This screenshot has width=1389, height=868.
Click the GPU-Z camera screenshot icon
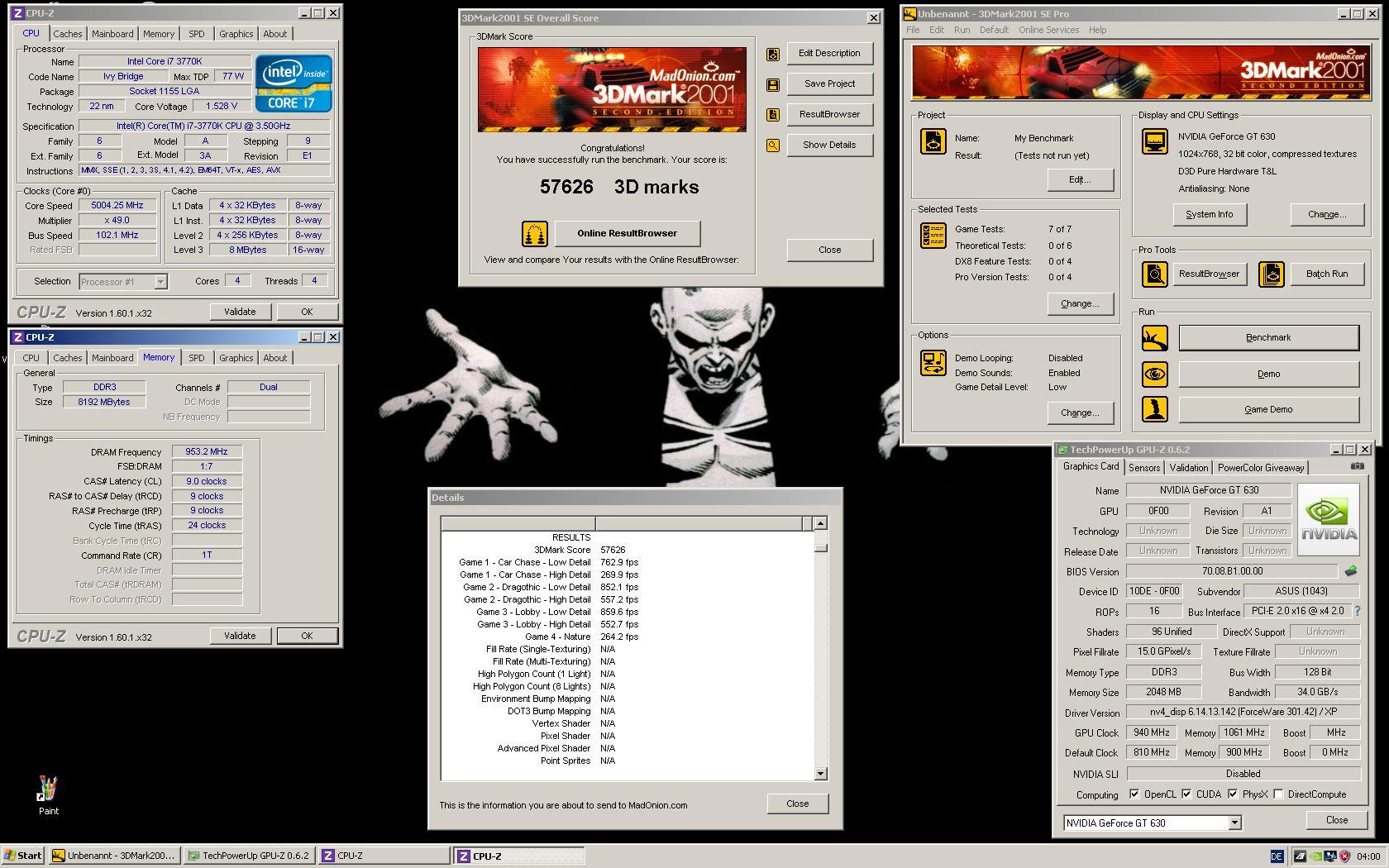1357,466
